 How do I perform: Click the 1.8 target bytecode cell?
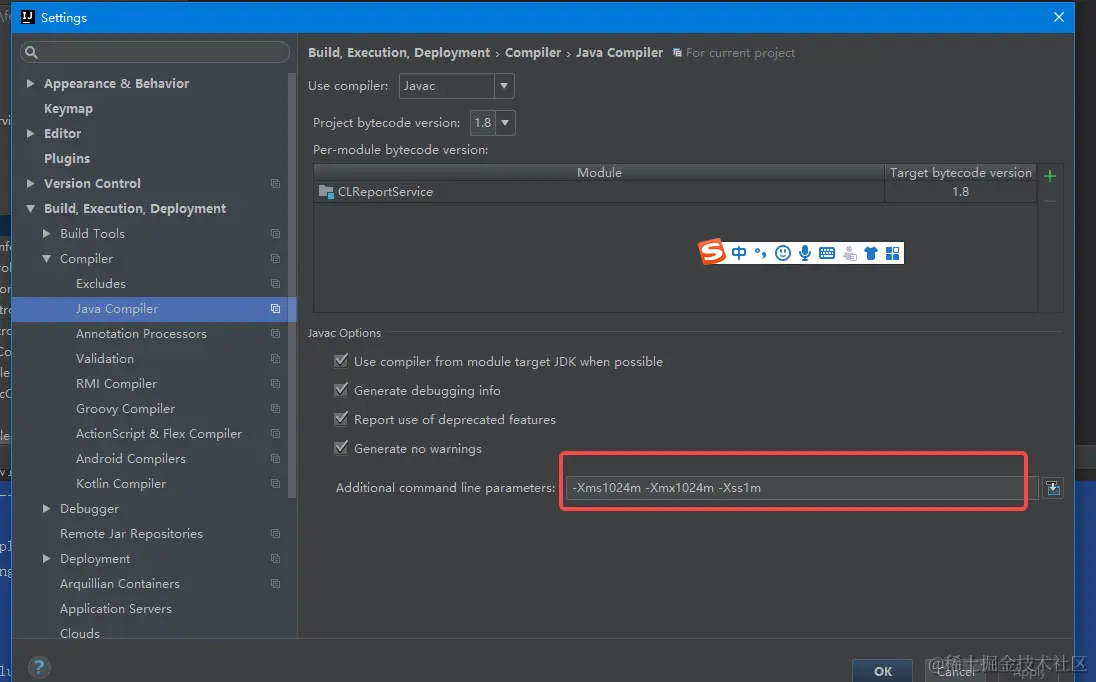click(960, 191)
